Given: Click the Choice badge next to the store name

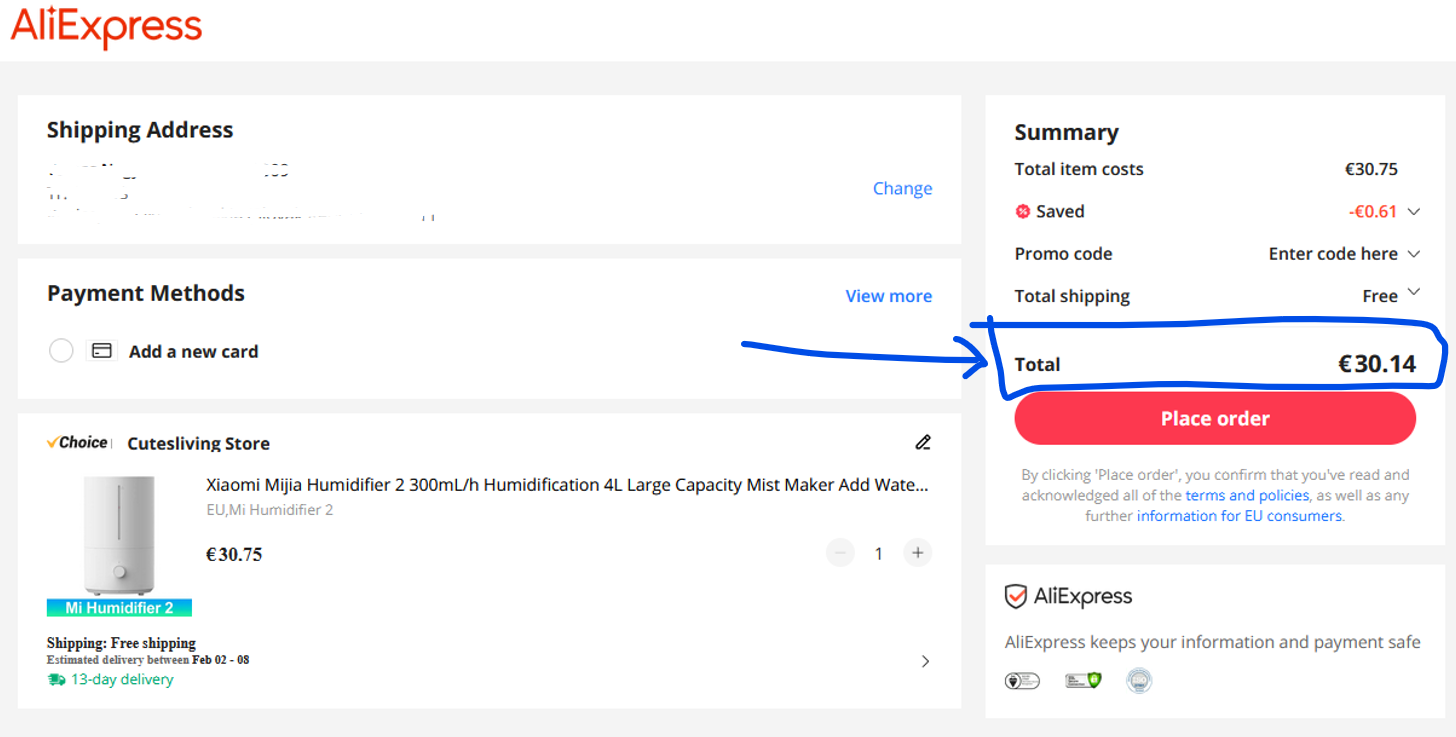Looking at the screenshot, I should (x=79, y=442).
